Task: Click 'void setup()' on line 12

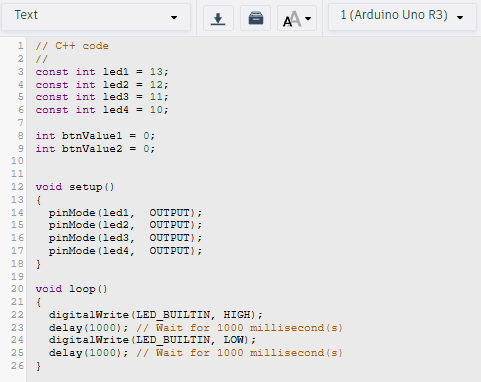Action: (75, 187)
